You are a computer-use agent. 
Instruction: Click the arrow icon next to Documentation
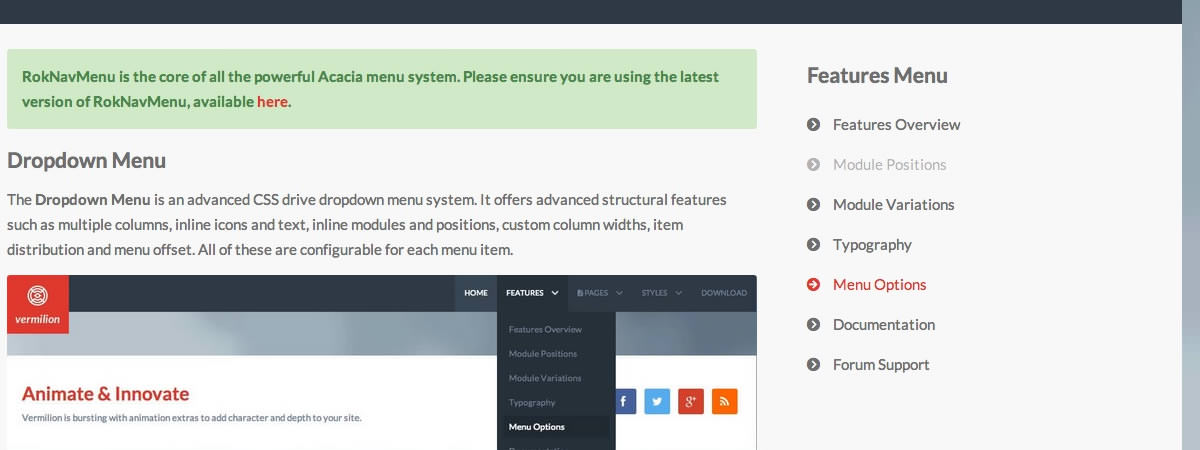813,325
